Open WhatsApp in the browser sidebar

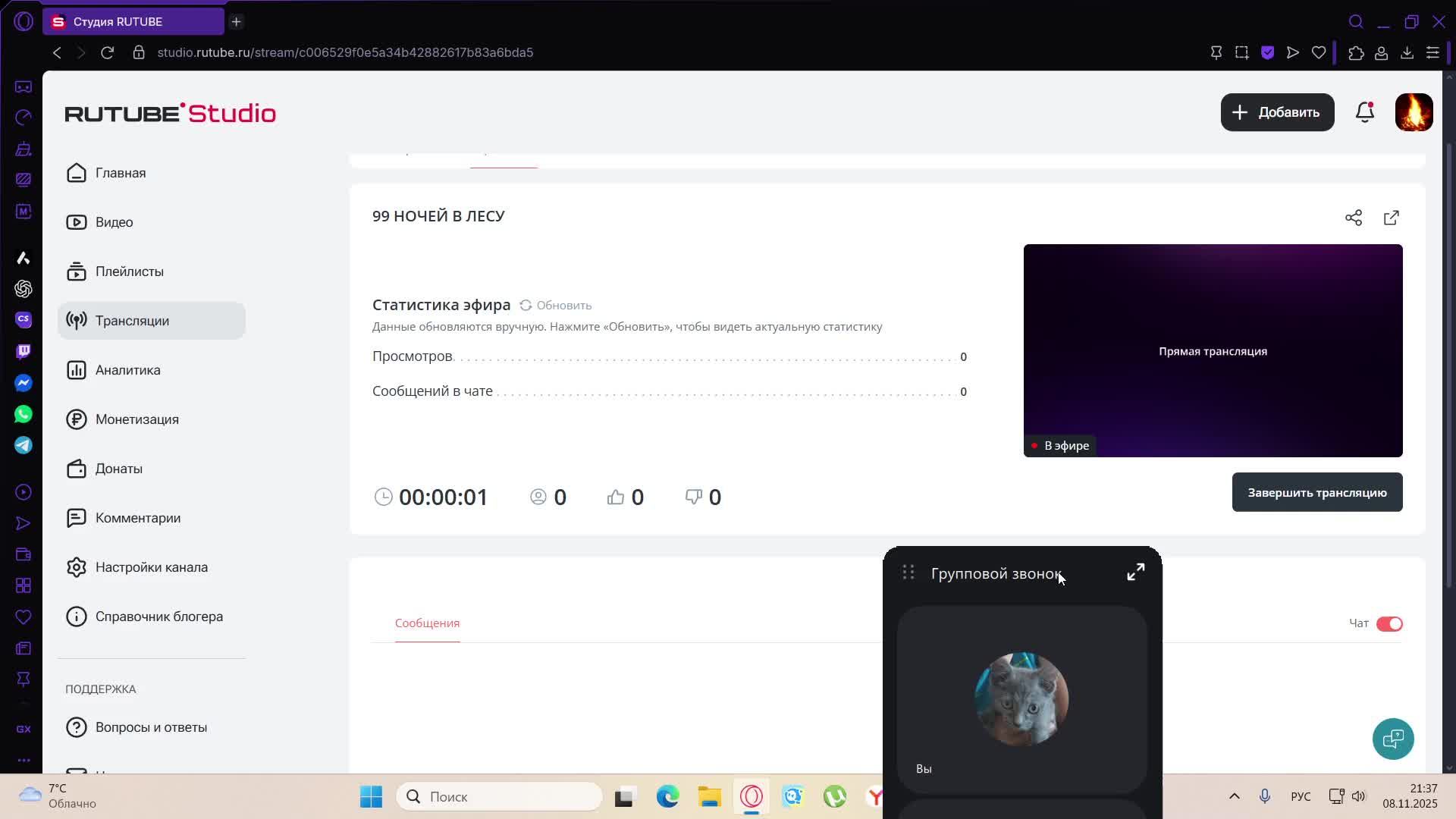(24, 414)
